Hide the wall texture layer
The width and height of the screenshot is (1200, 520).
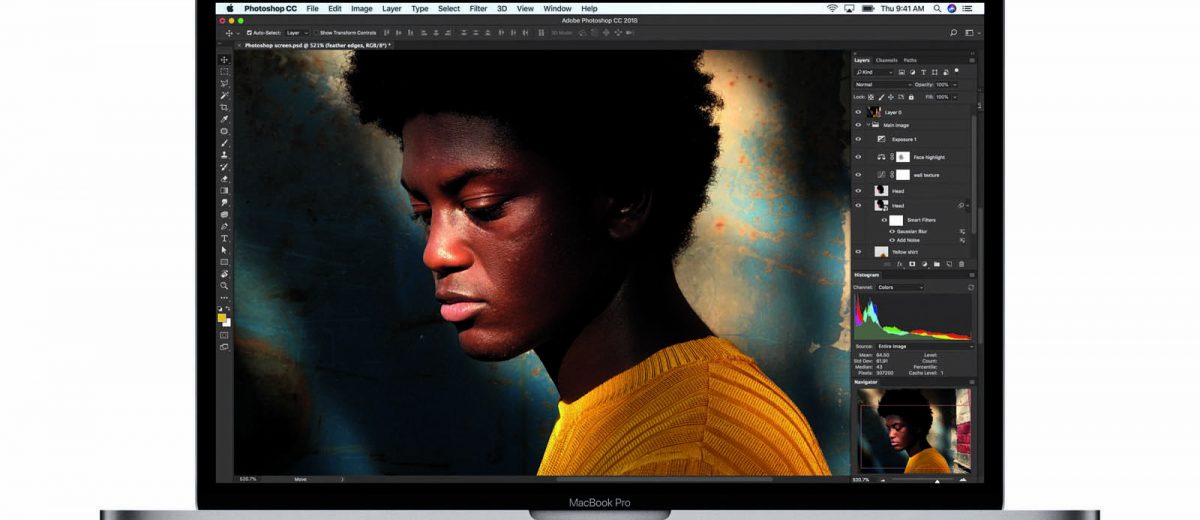coord(858,174)
